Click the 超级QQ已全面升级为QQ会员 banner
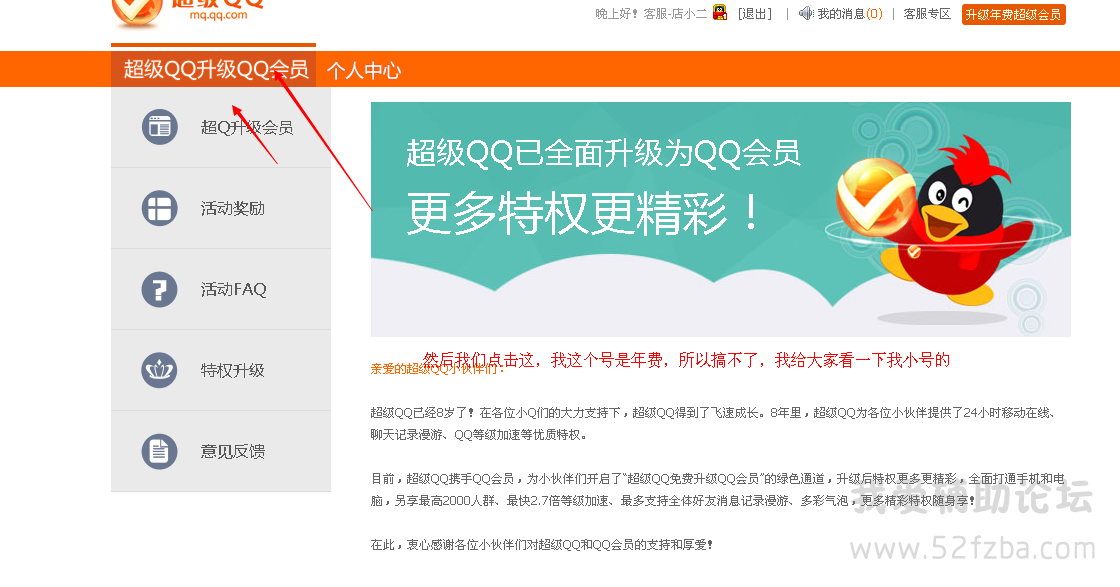The width and height of the screenshot is (1120, 587). 720,219
